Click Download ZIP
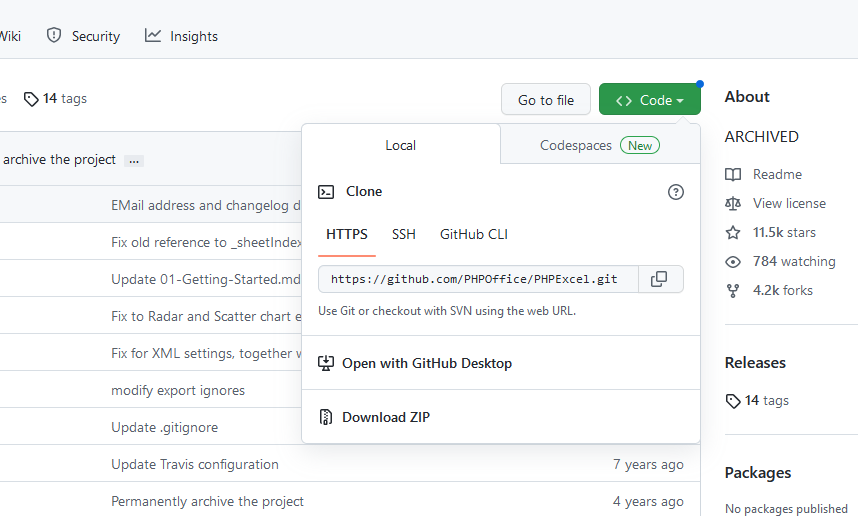 click(386, 417)
